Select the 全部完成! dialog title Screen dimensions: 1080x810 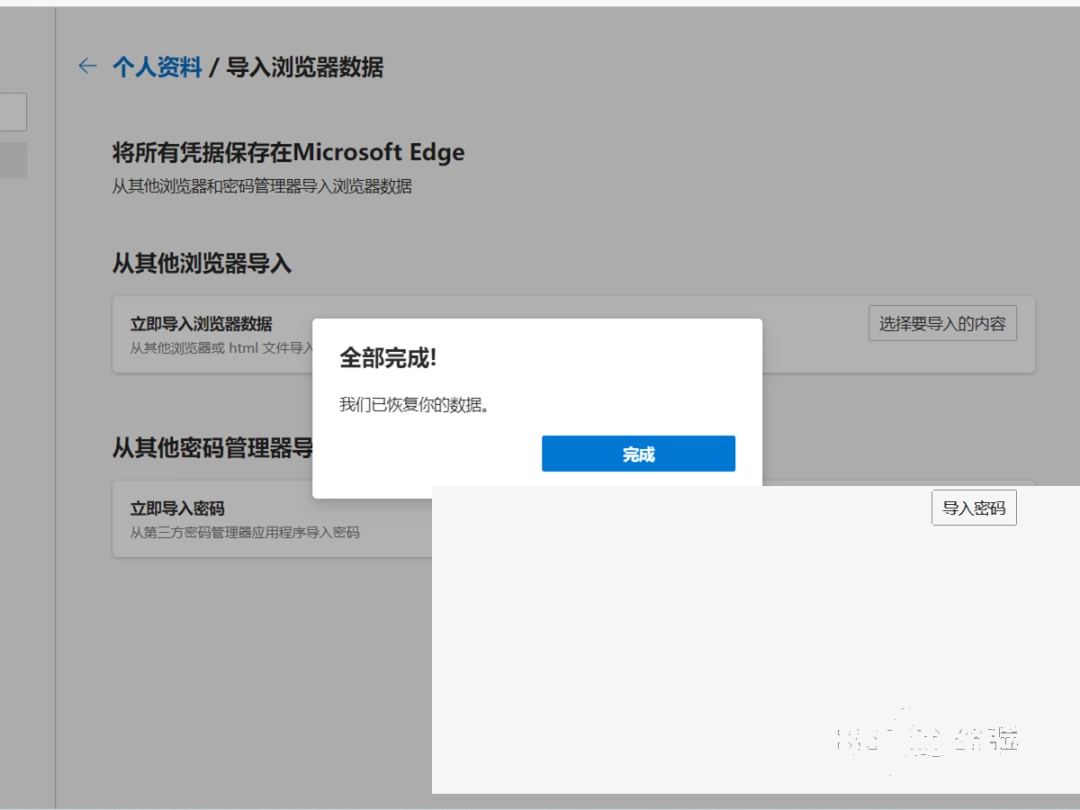pos(388,357)
